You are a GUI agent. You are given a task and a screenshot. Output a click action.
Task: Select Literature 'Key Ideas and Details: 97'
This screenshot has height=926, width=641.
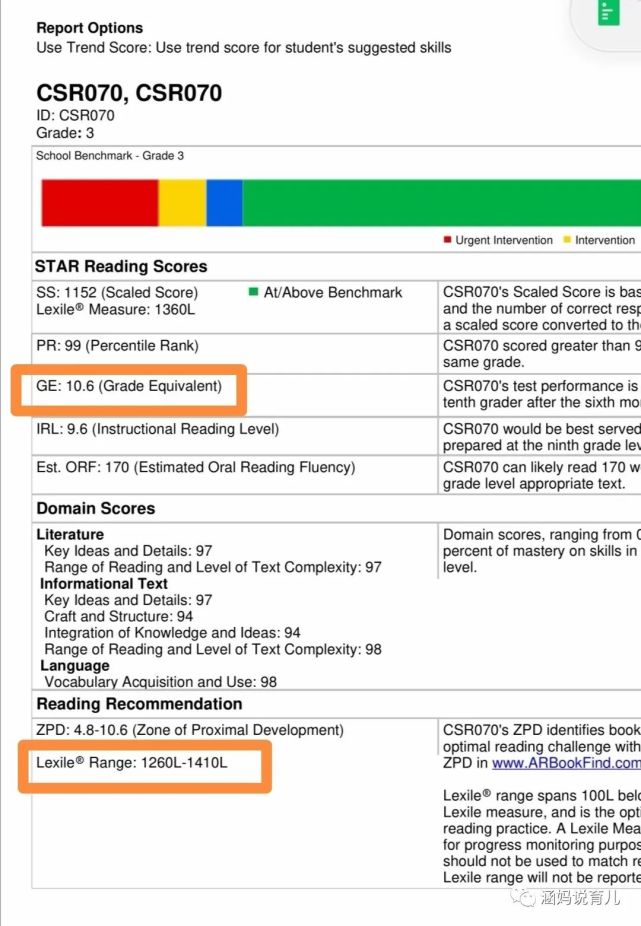tap(128, 551)
